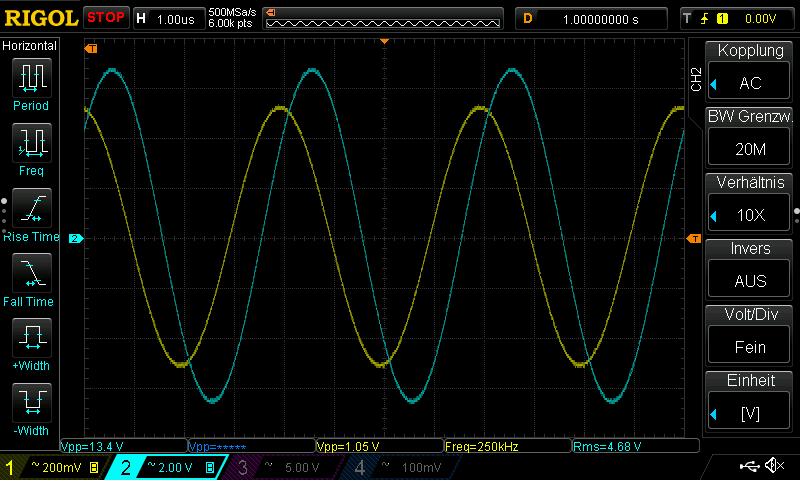Click the channel 2 ground level marker
The height and width of the screenshot is (480, 800).
click(76, 238)
